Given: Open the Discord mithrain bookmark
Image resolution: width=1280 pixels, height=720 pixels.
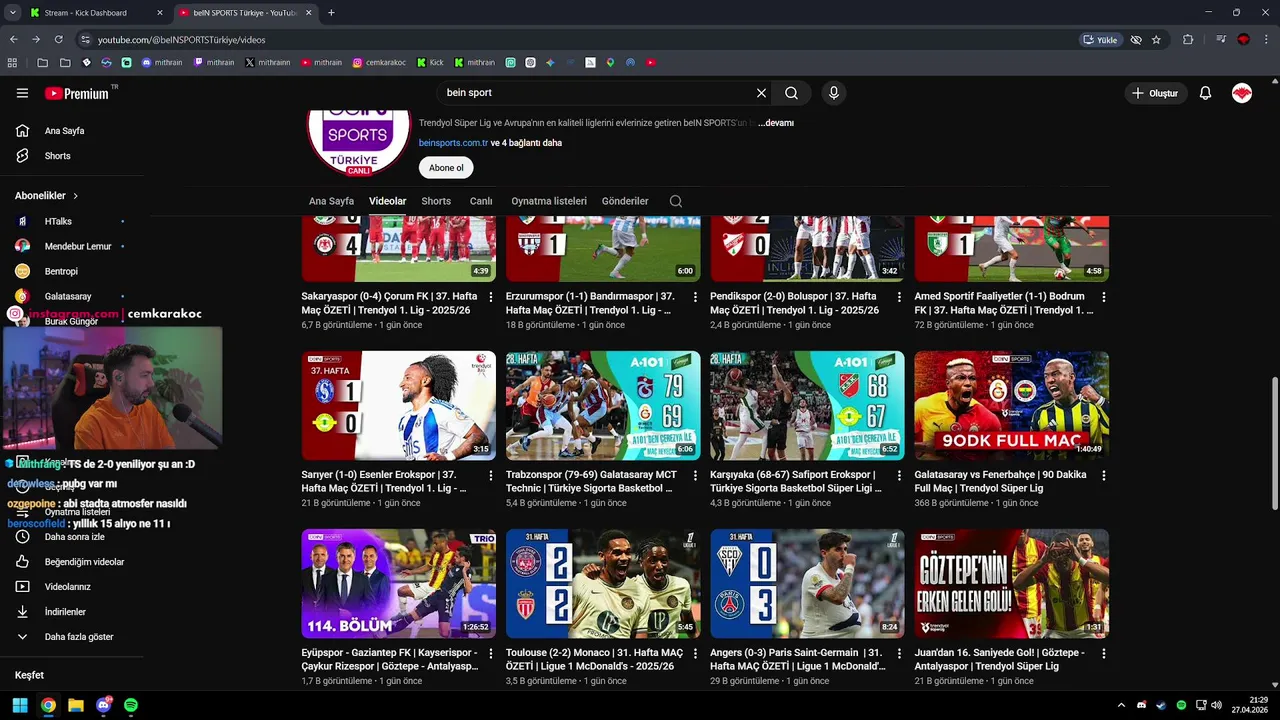Looking at the screenshot, I should (163, 62).
